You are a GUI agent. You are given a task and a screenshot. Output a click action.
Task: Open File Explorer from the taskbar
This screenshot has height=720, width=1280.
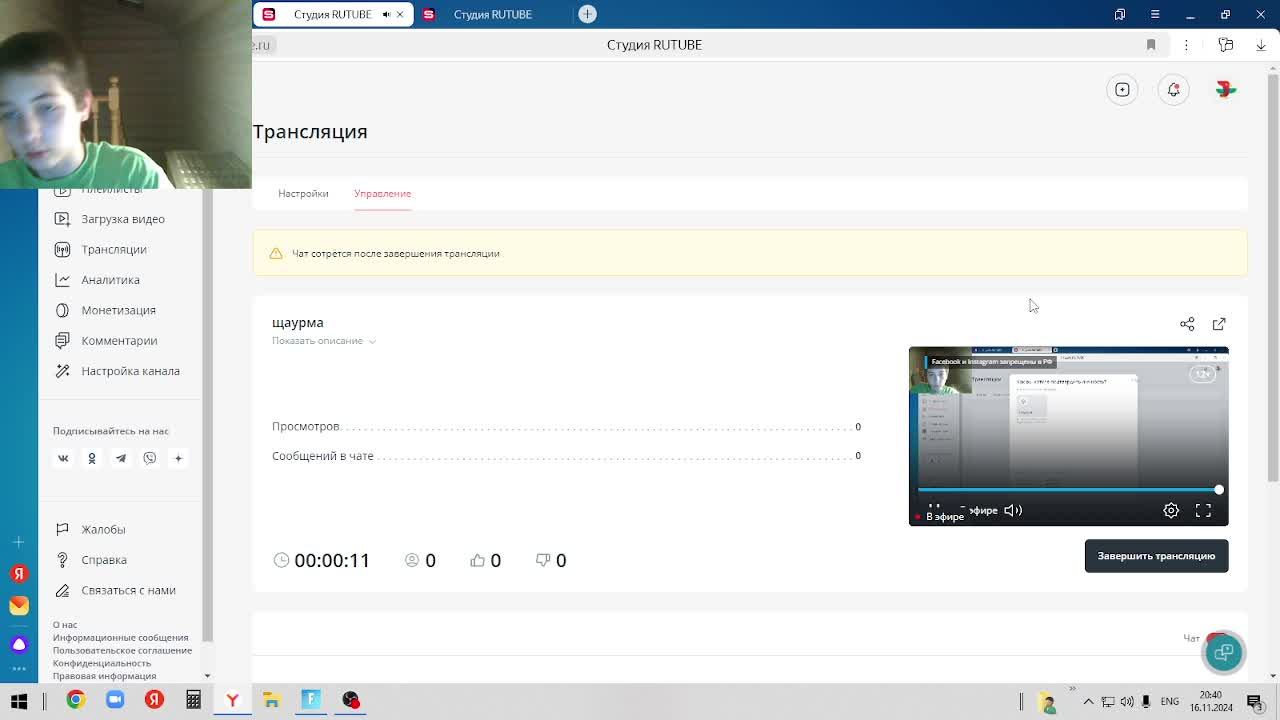271,700
